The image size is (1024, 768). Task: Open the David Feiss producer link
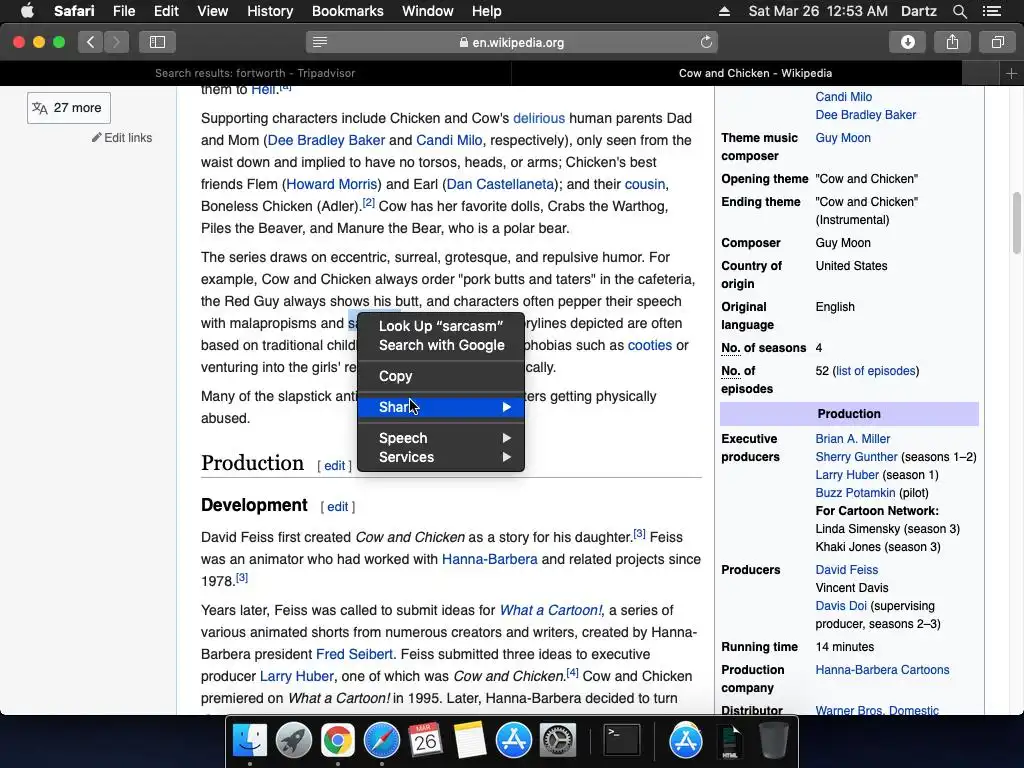pyautogui.click(x=846, y=569)
